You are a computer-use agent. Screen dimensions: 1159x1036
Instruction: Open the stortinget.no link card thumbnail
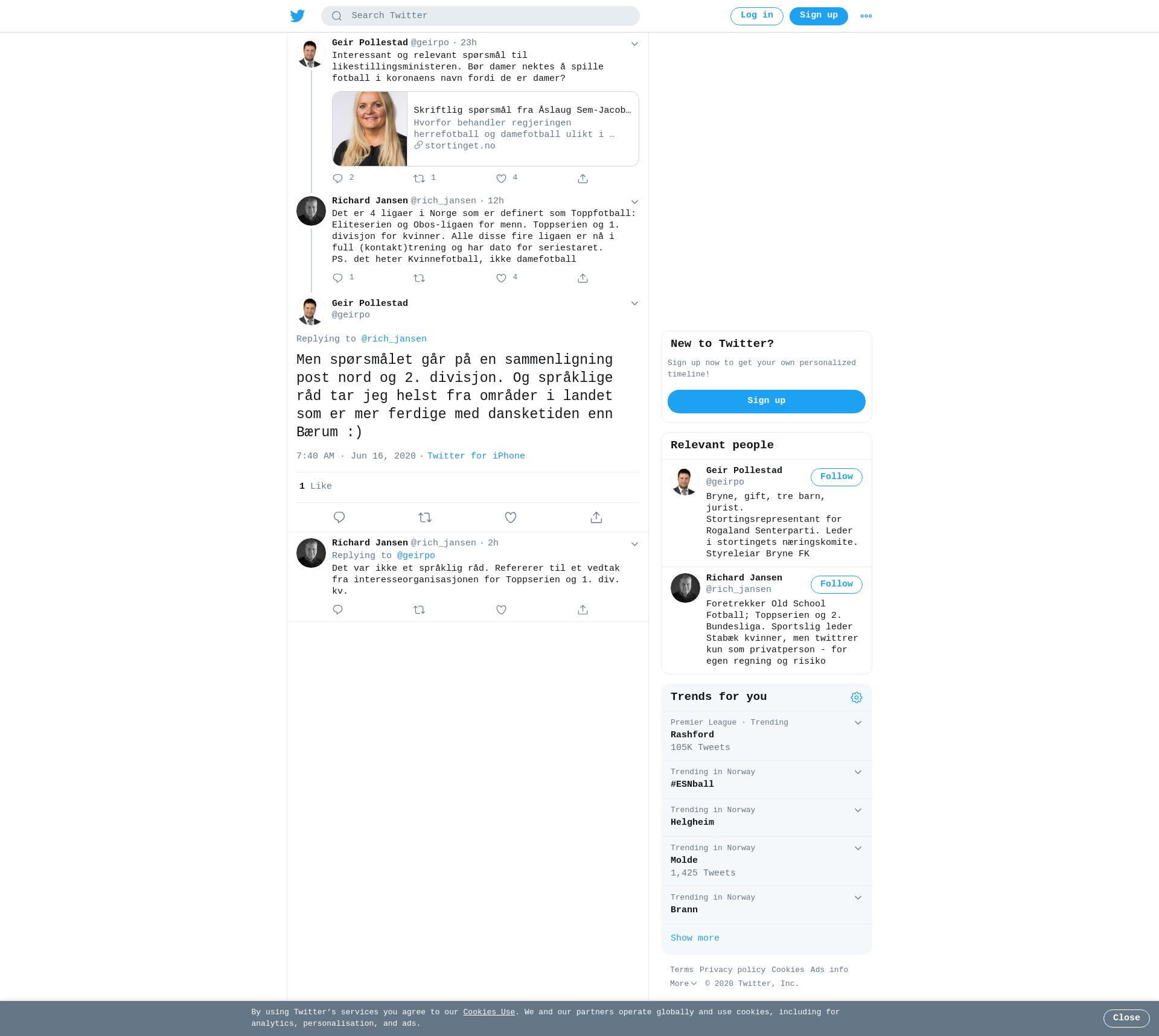[370, 129]
